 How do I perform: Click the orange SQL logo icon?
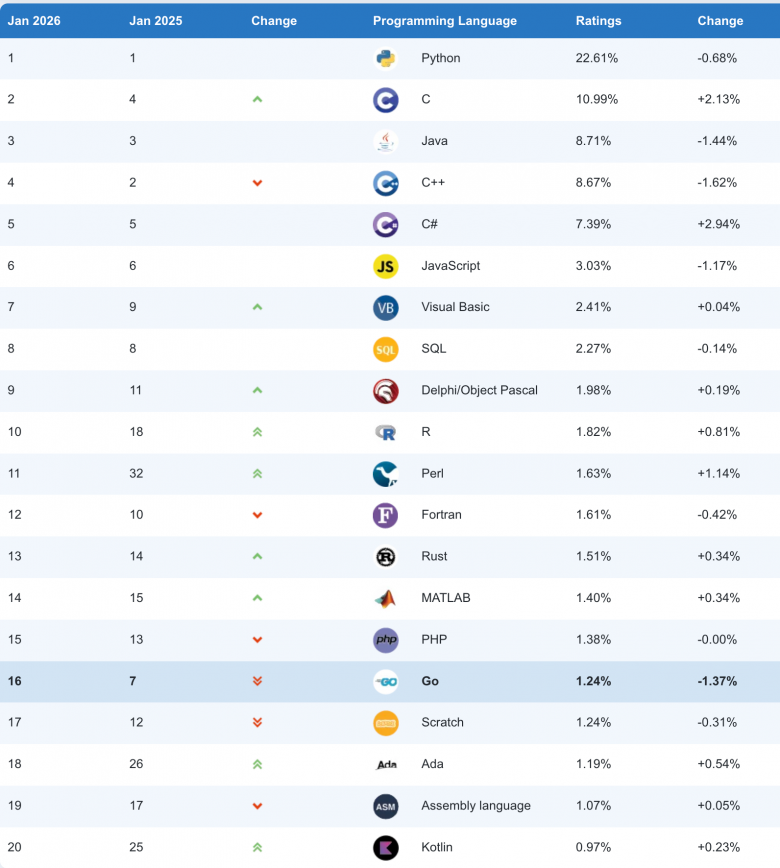point(385,349)
